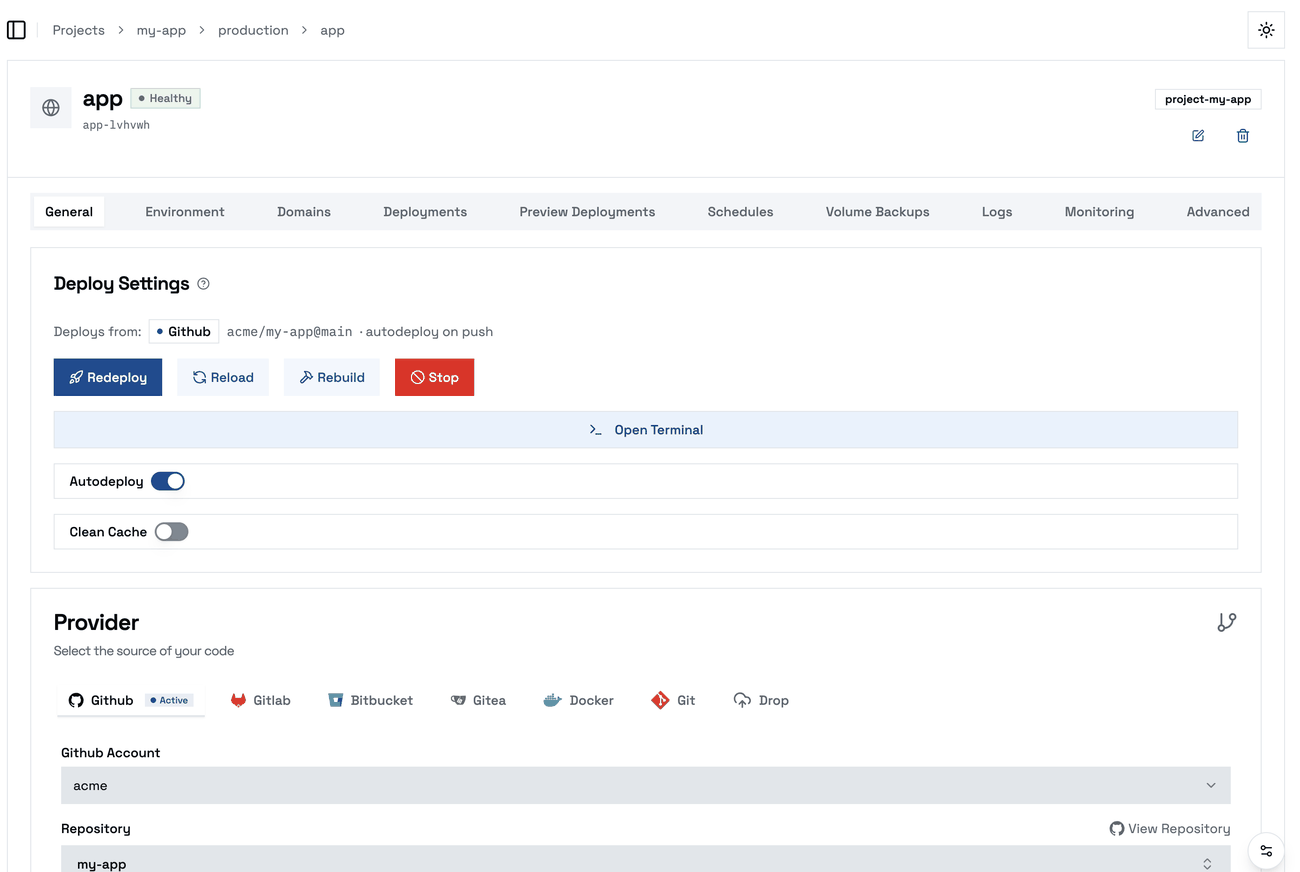Select the Gitlab provider
This screenshot has width=1300, height=872.
click(x=261, y=700)
